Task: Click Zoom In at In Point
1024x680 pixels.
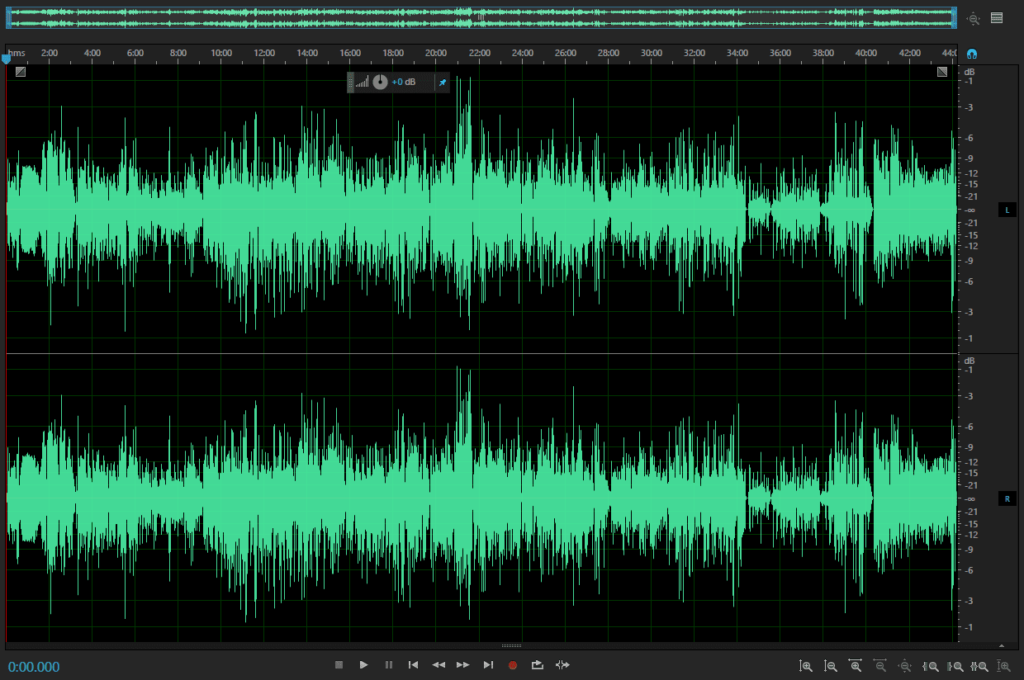Action: coord(930,666)
